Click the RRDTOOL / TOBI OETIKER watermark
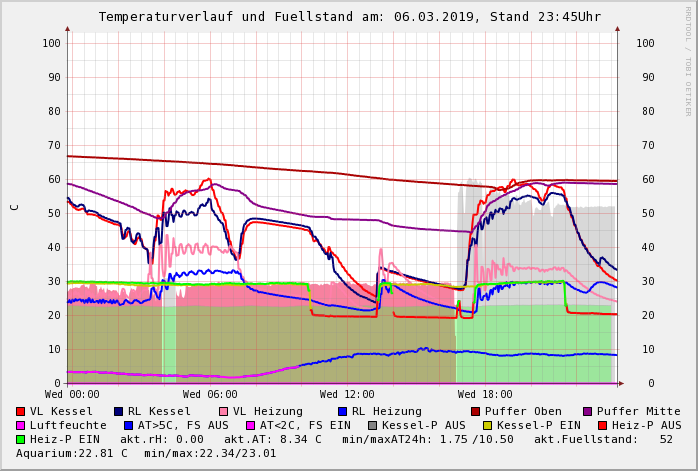 coord(688,60)
